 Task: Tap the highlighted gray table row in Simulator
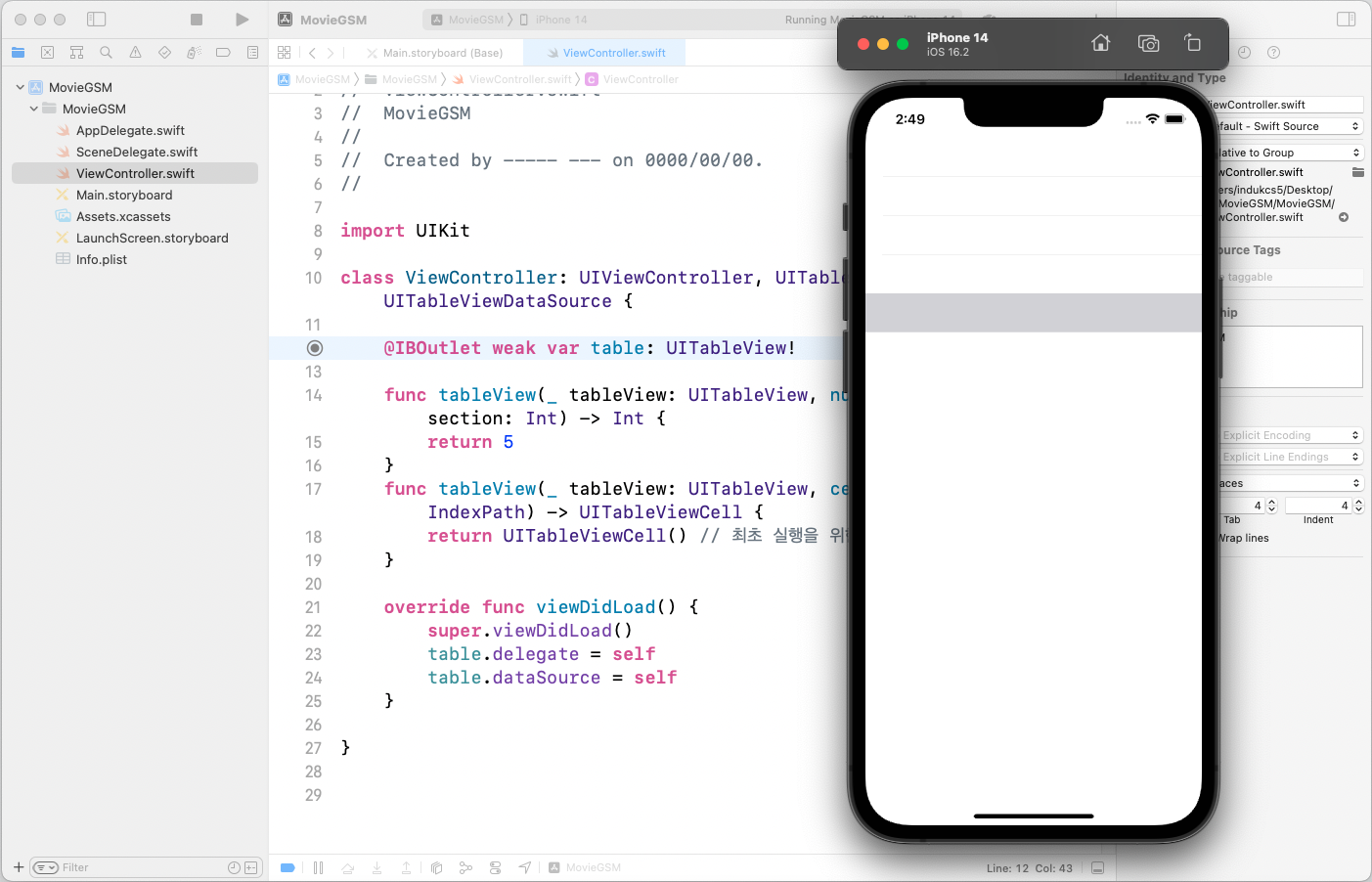pyautogui.click(x=1034, y=313)
